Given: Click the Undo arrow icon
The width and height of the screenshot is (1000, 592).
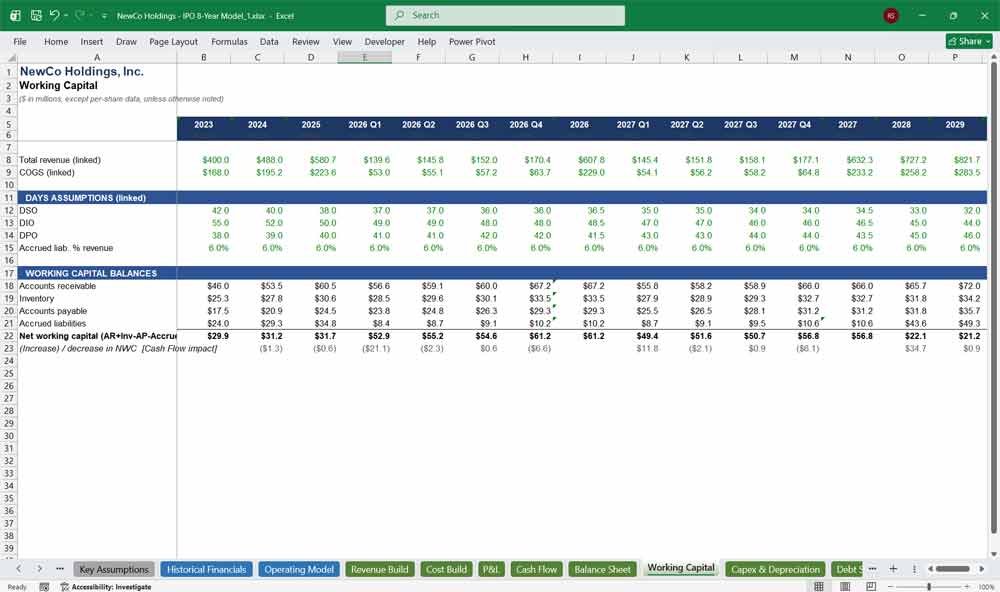Looking at the screenshot, I should pos(55,15).
